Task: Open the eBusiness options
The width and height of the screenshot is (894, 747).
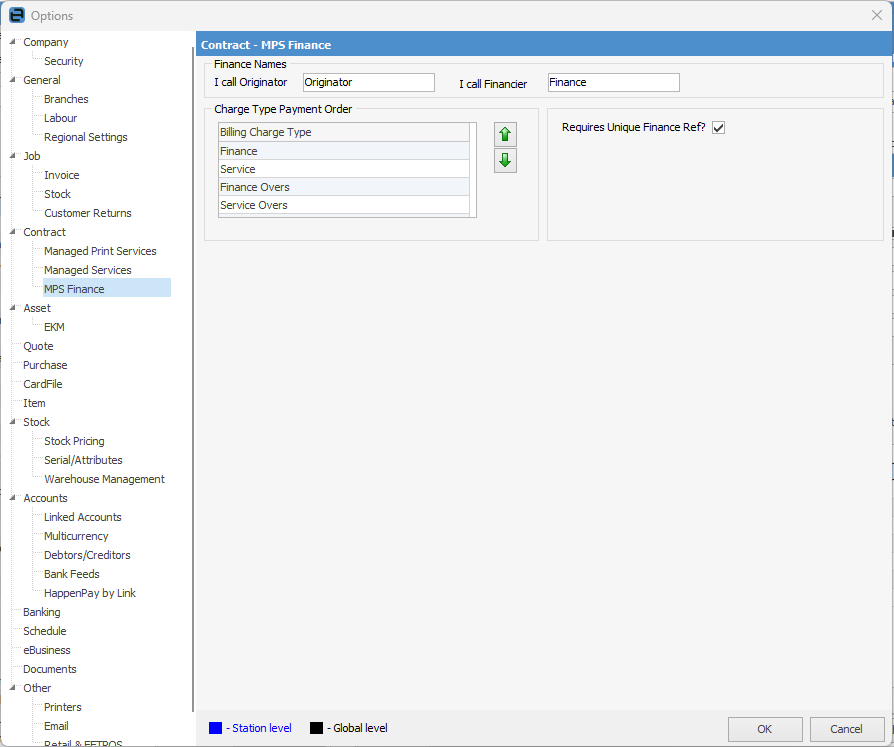Action: click(x=47, y=650)
